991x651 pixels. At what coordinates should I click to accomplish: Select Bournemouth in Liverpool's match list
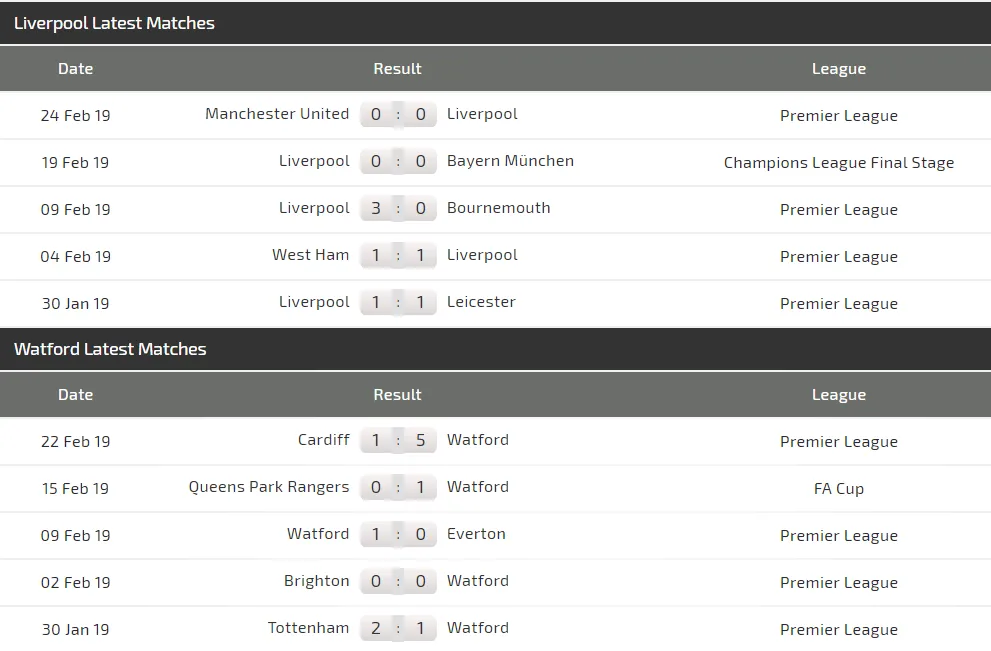[498, 208]
